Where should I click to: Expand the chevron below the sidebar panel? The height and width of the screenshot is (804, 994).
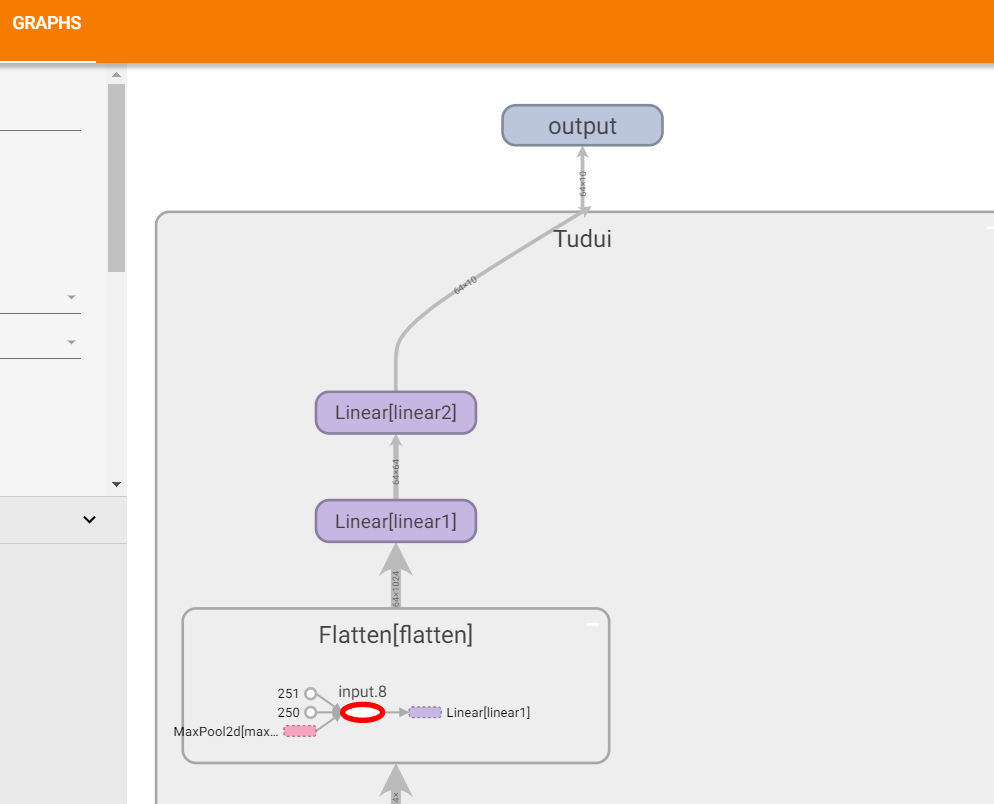[89, 519]
